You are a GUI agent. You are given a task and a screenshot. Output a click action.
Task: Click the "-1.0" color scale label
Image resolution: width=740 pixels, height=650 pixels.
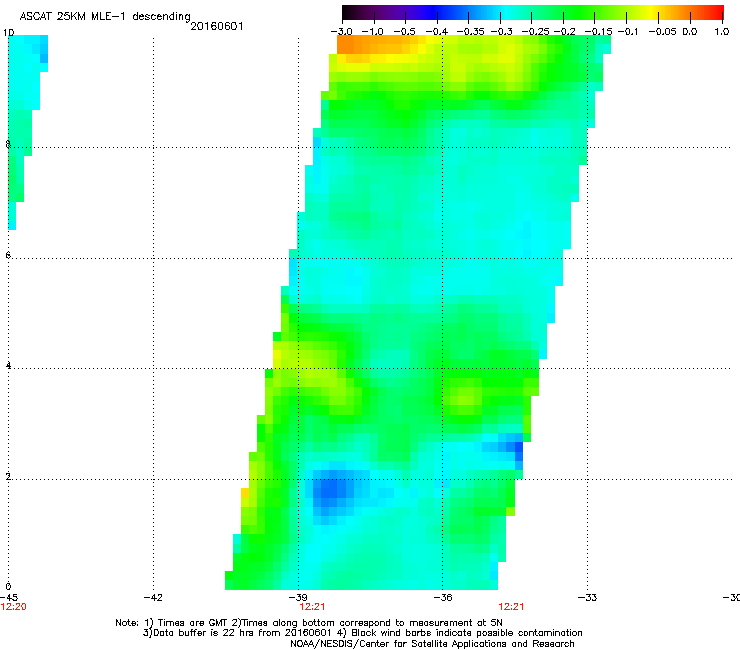[x=373, y=31]
